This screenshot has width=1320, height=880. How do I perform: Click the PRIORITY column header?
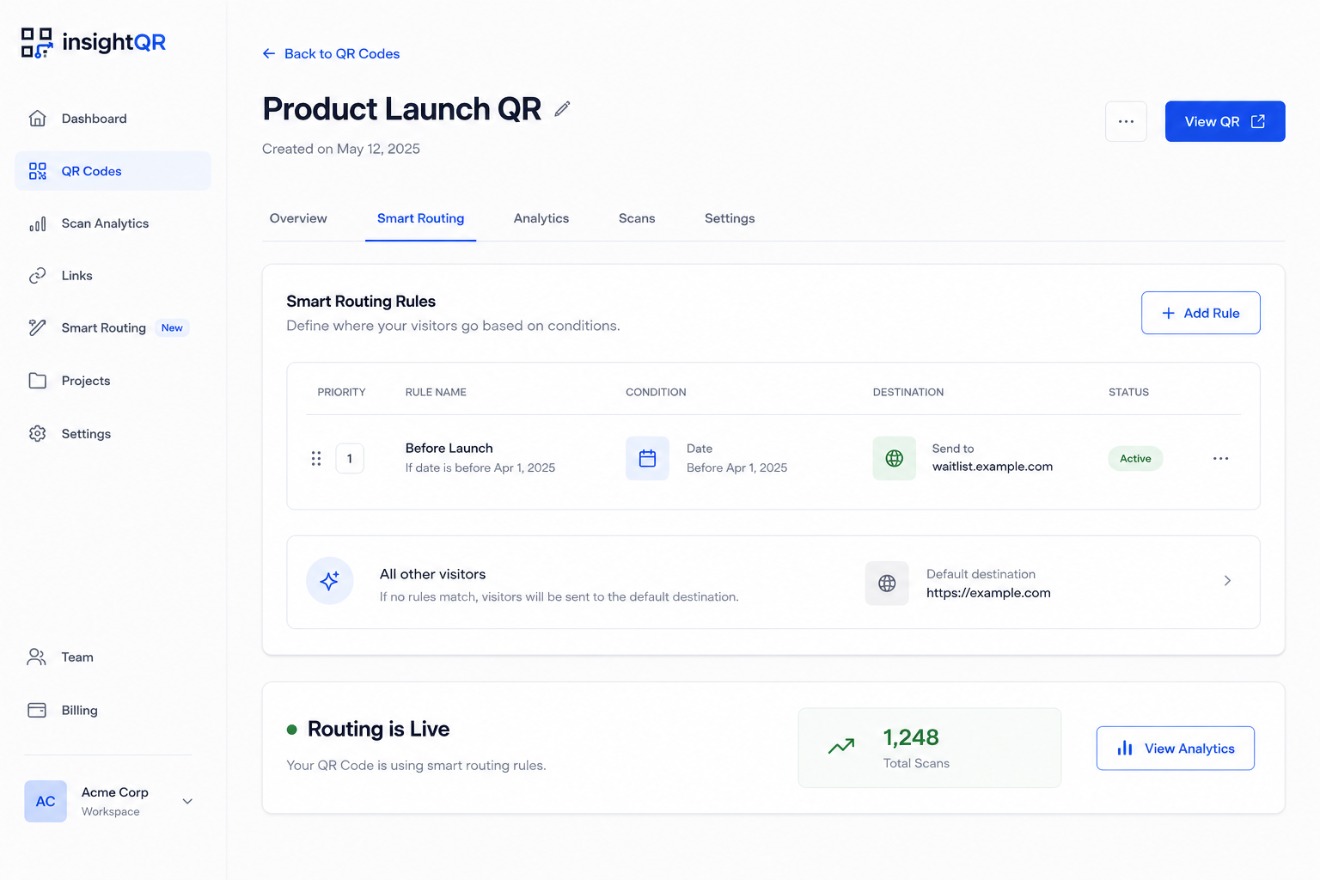[342, 392]
